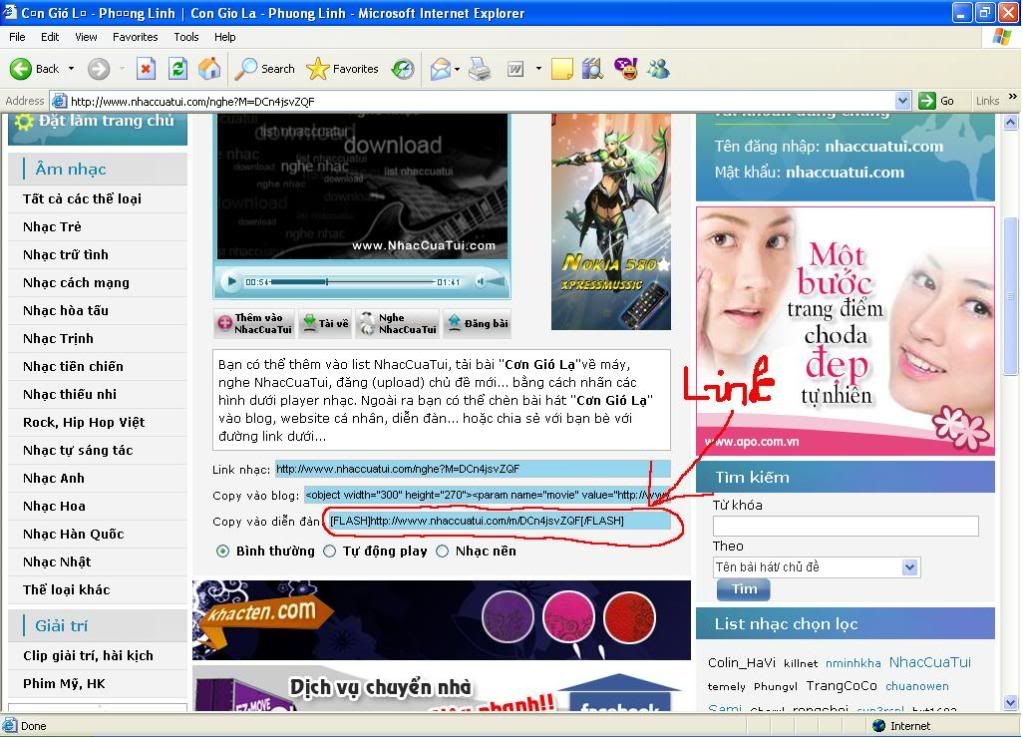This screenshot has height=737, width=1023.
Task: Click the Forward arrow toolbar icon
Action: click(x=99, y=68)
